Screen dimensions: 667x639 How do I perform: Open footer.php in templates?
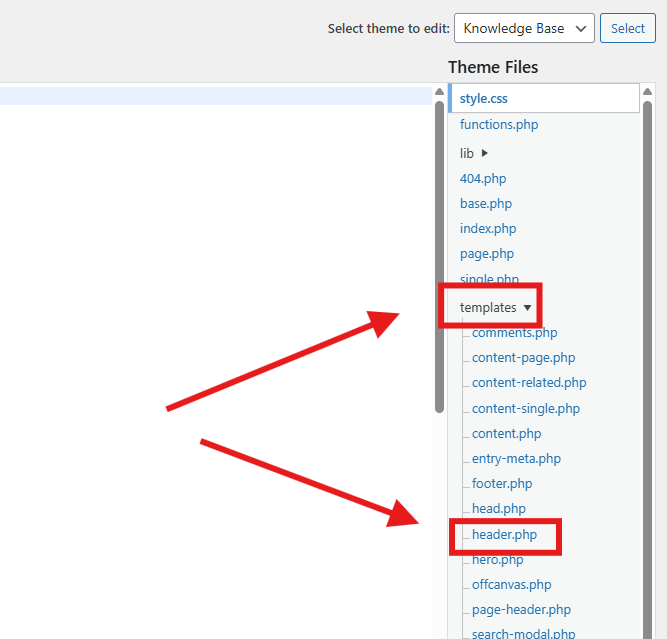502,484
